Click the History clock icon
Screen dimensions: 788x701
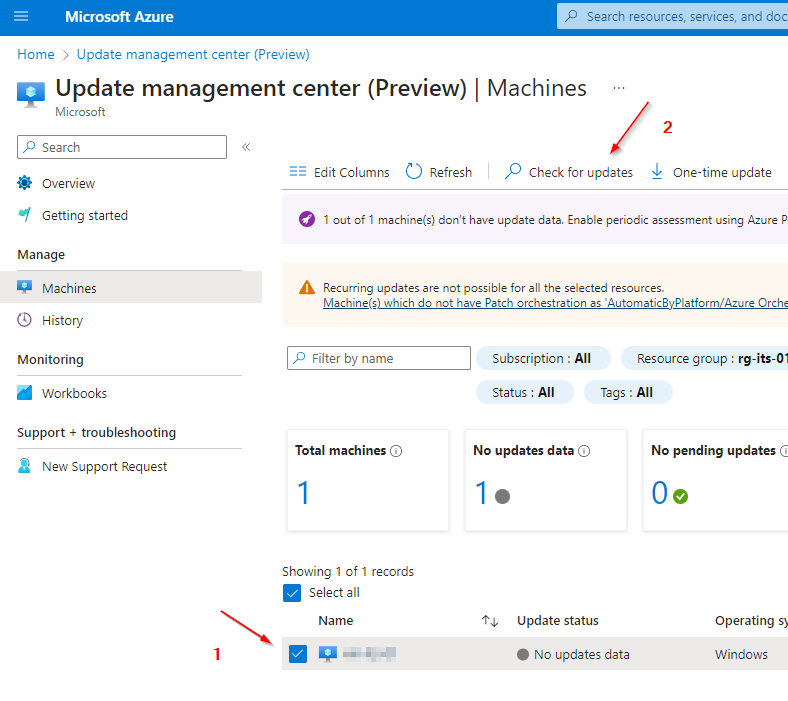(24, 320)
